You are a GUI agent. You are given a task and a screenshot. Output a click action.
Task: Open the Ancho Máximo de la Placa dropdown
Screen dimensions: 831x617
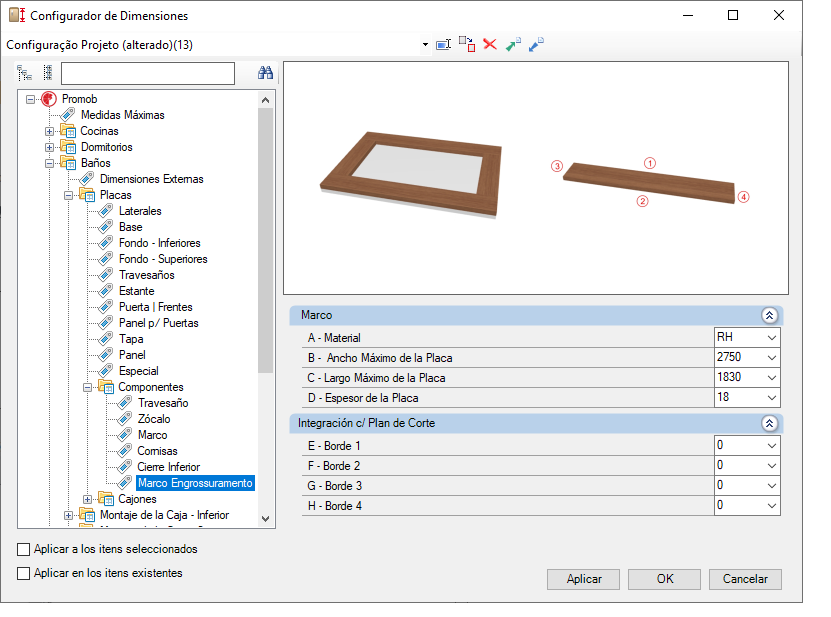coord(772,358)
